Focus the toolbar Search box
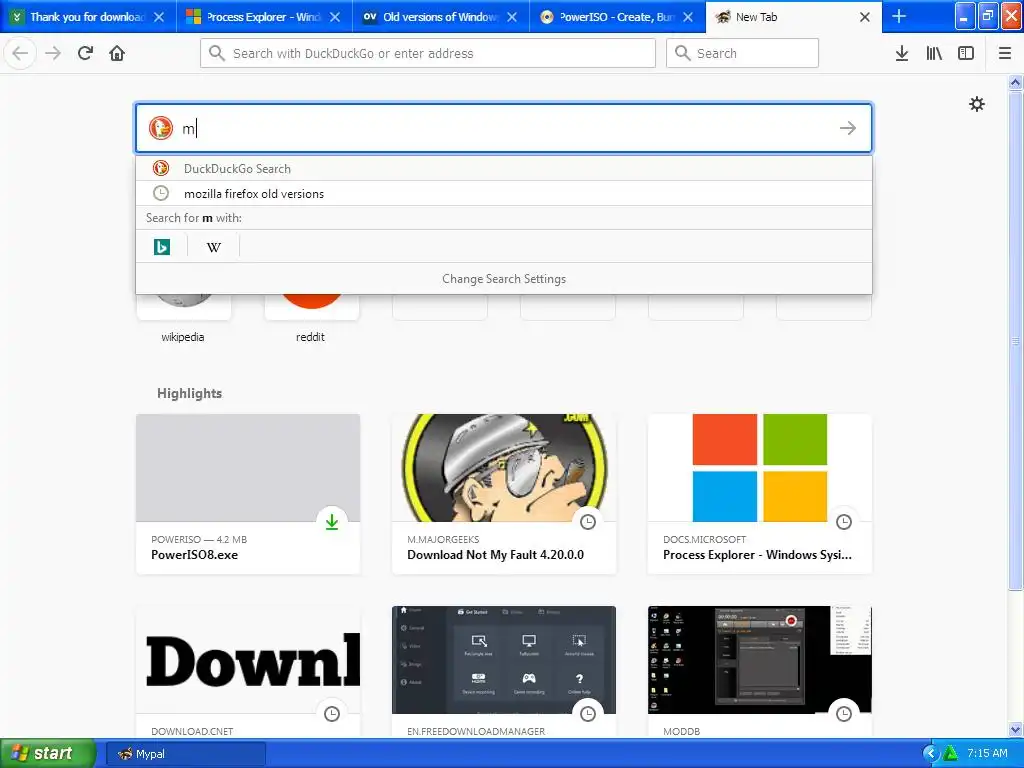The image size is (1024, 768). (743, 53)
